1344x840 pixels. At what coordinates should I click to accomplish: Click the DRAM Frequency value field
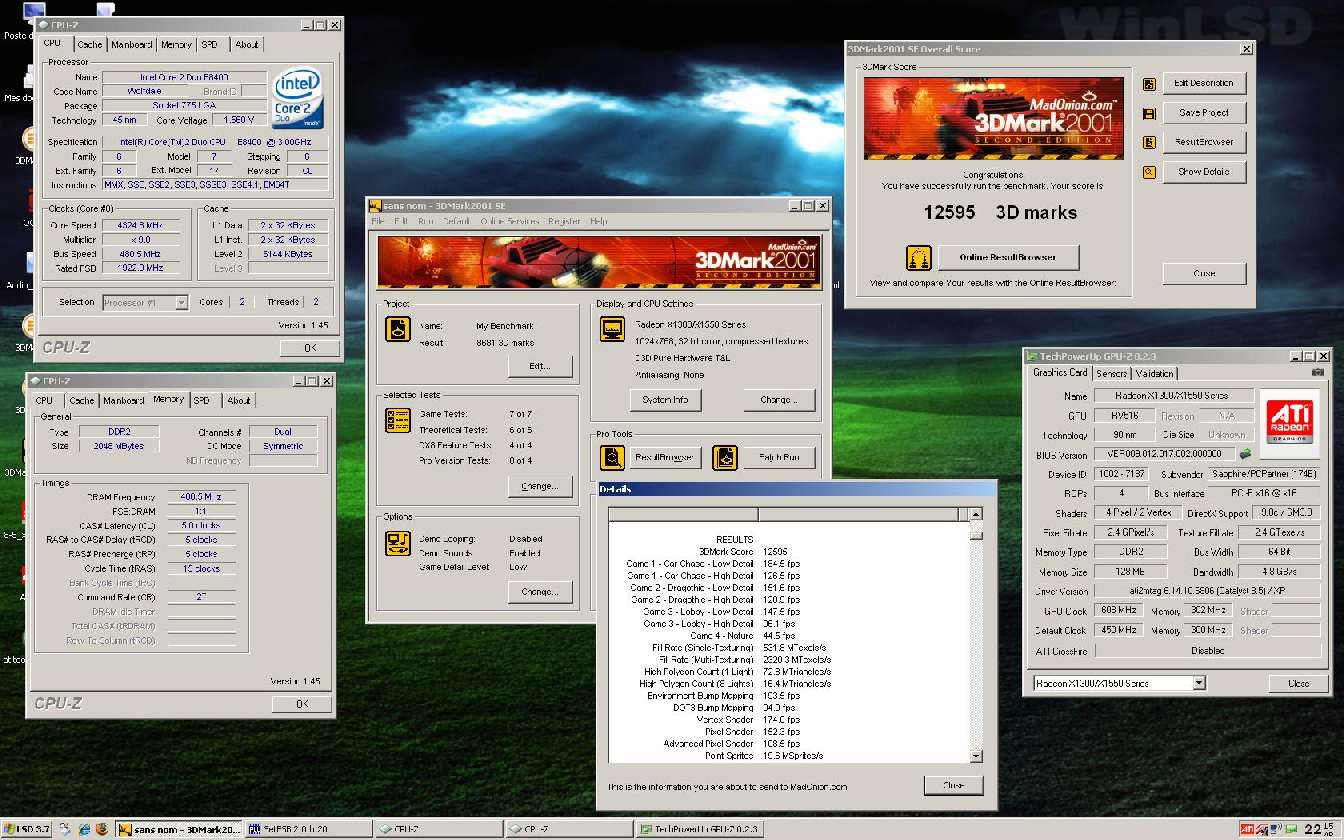click(x=201, y=497)
